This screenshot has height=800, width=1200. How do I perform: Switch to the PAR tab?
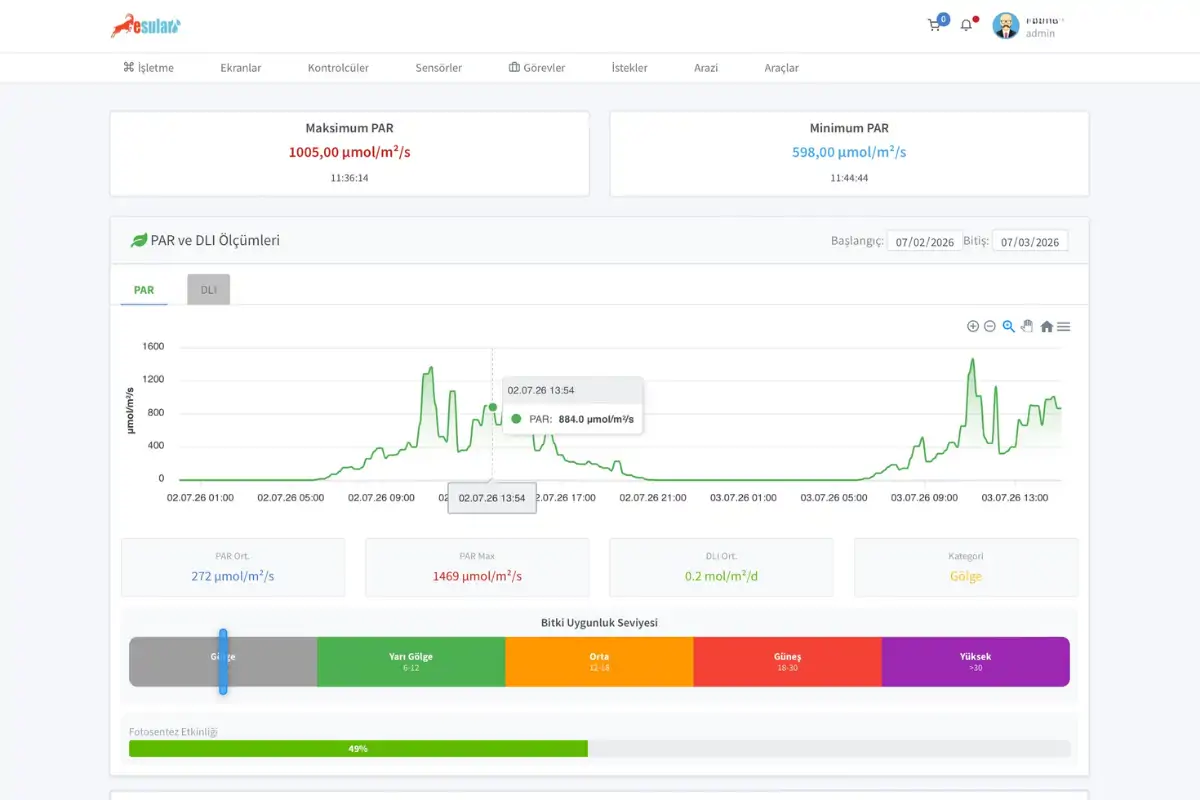144,290
